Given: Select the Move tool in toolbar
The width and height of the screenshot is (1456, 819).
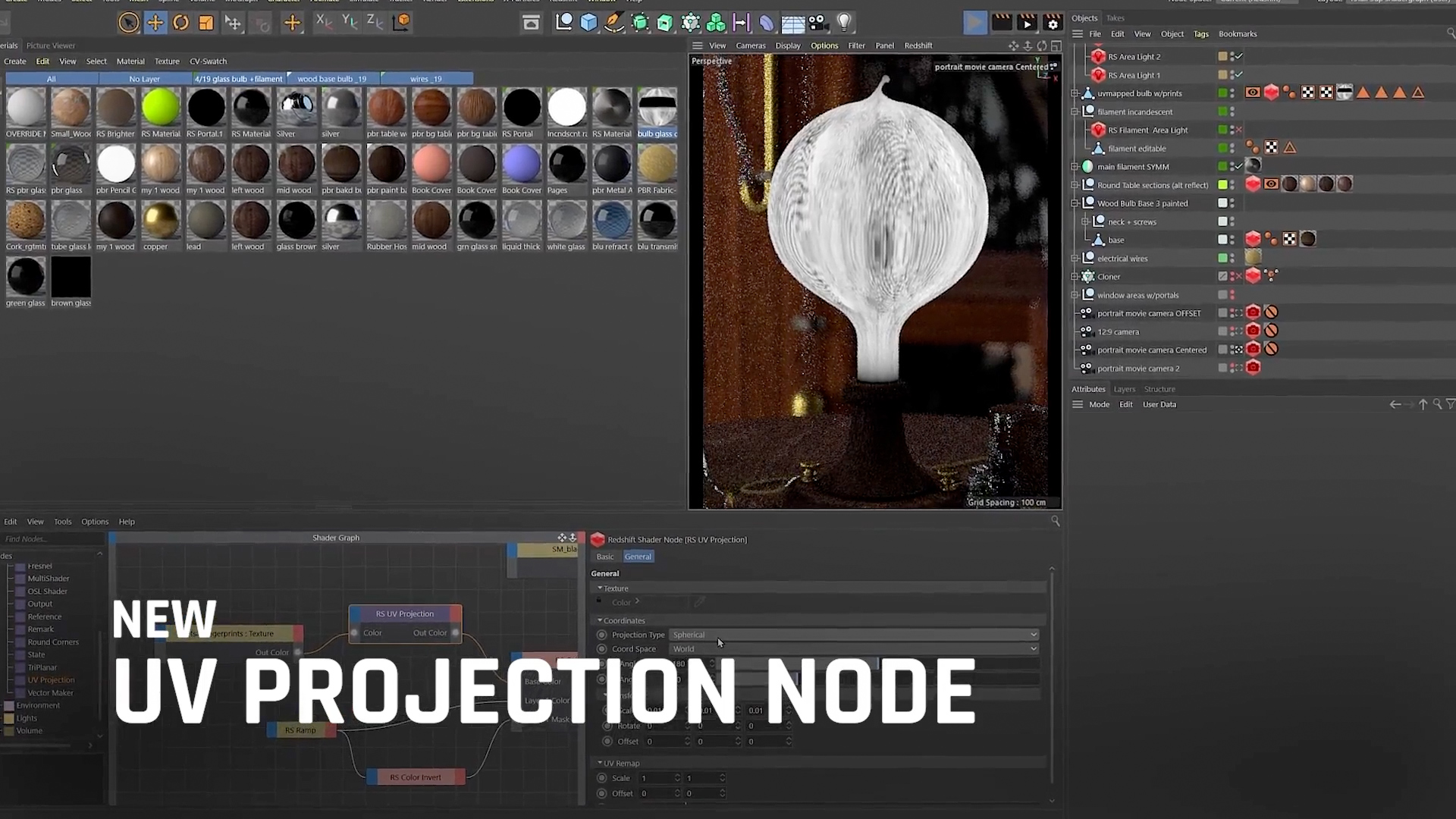Looking at the screenshot, I should point(155,23).
